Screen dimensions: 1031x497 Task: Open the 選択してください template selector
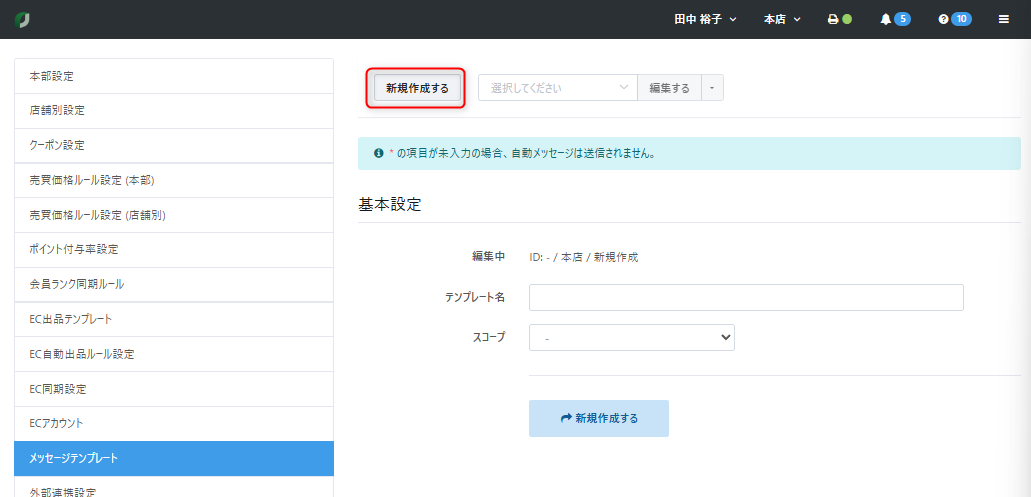tap(558, 88)
